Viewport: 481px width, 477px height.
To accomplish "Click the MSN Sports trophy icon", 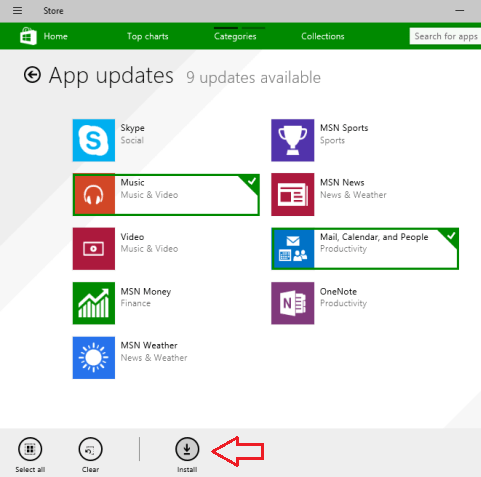I will (x=293, y=140).
